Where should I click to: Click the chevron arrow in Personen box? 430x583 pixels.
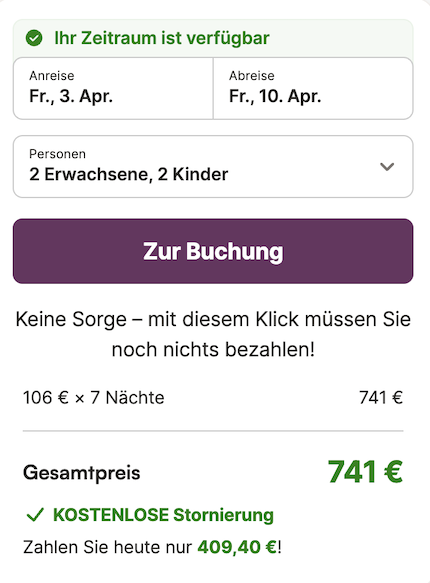(x=387, y=167)
